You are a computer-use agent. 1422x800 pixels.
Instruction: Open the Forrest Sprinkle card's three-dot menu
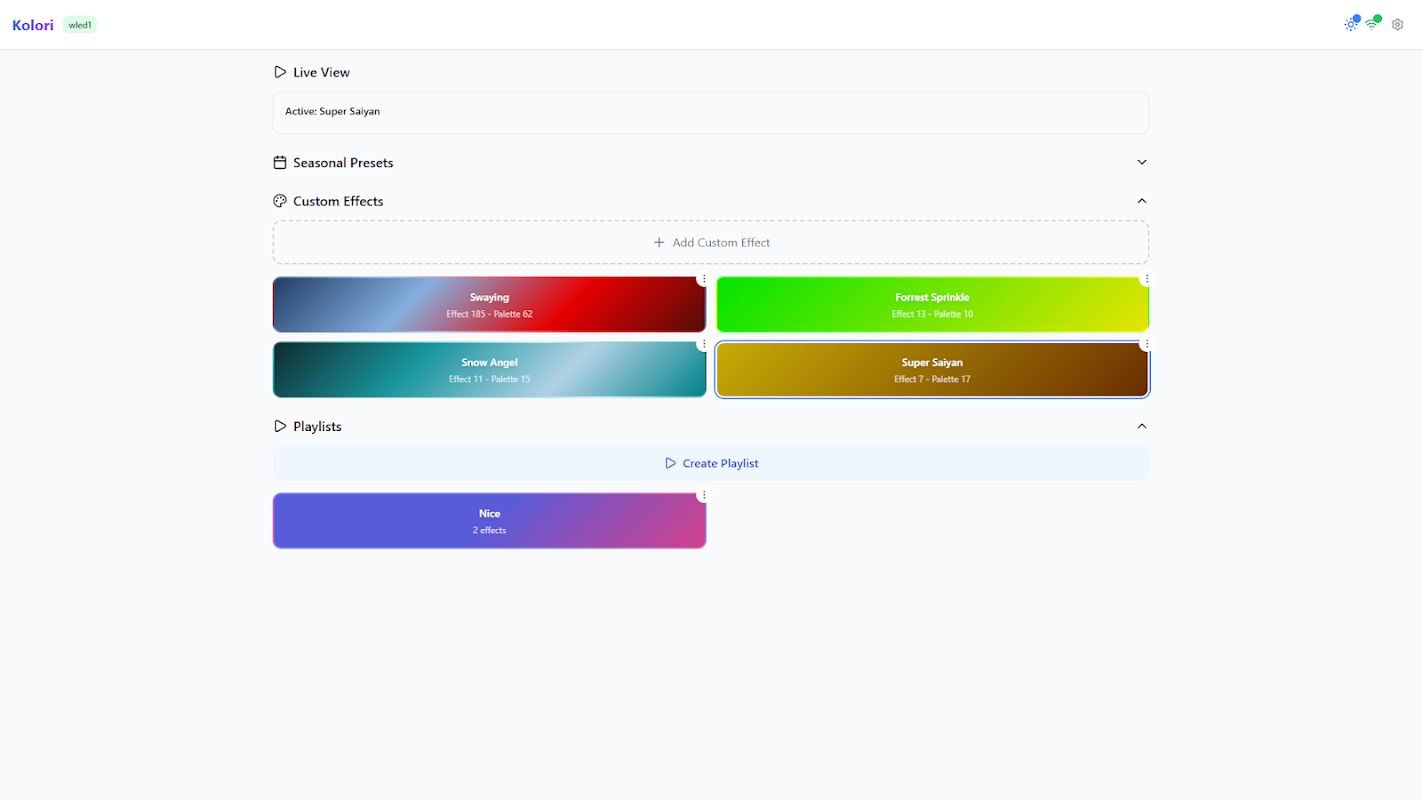(x=1147, y=279)
